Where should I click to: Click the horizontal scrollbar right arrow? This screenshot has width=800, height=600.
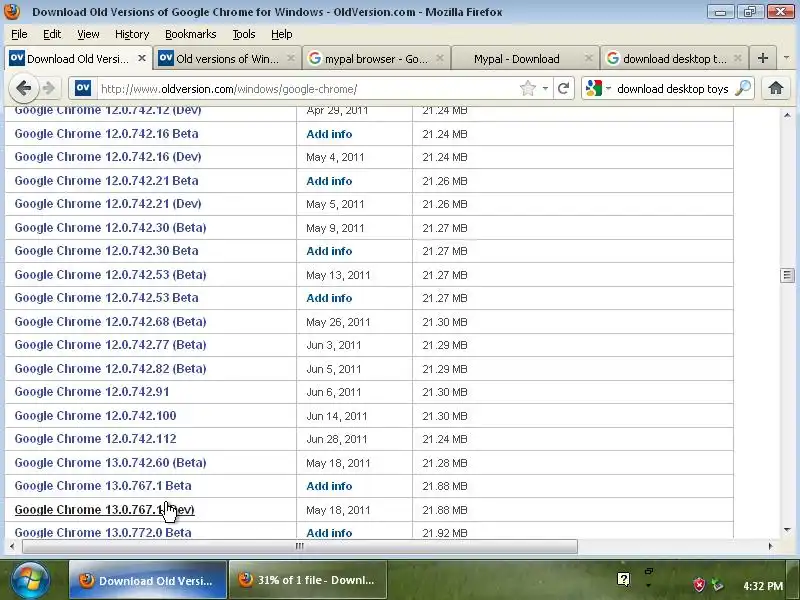(770, 546)
